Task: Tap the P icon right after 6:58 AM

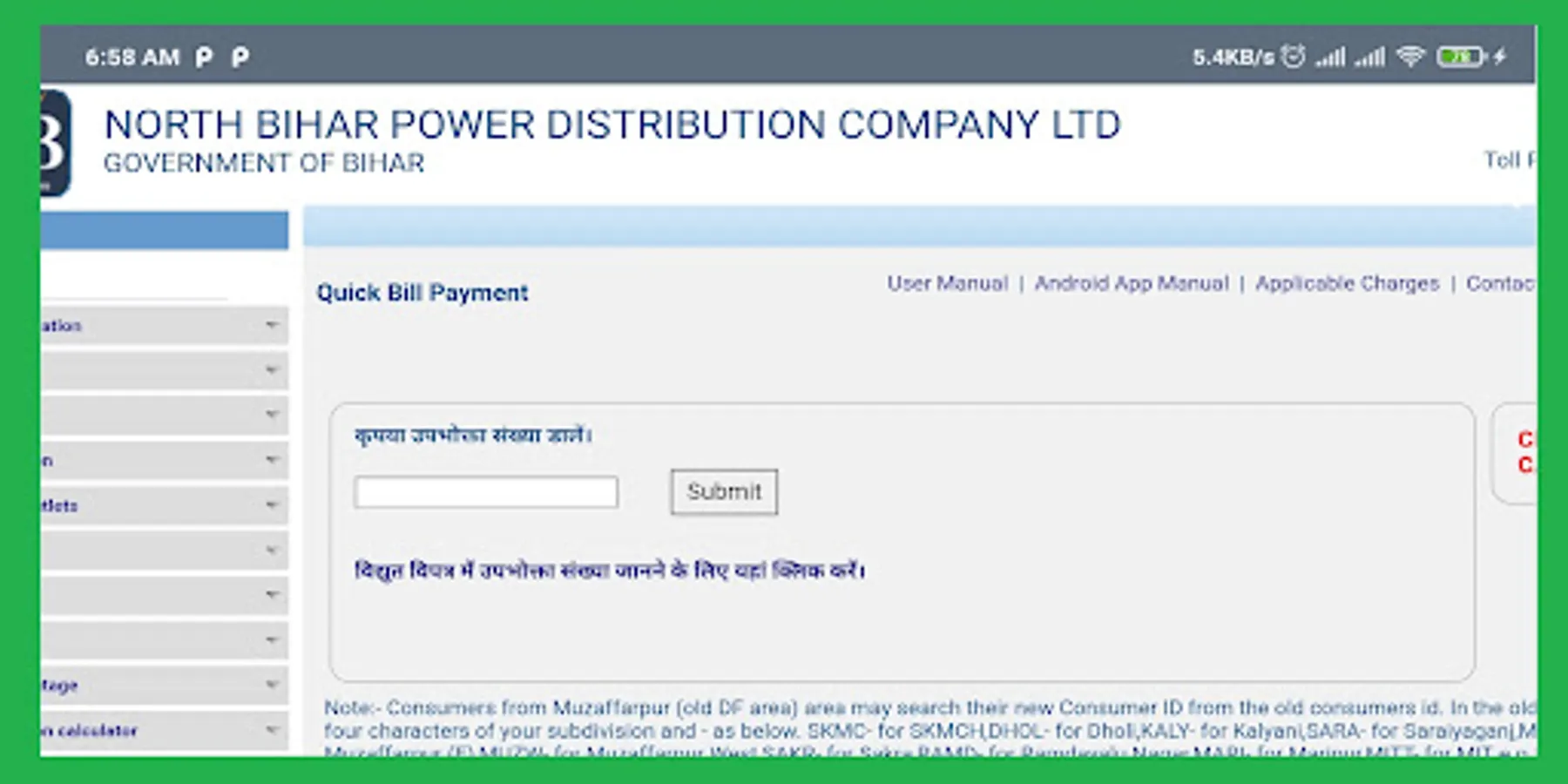Action: (x=204, y=57)
